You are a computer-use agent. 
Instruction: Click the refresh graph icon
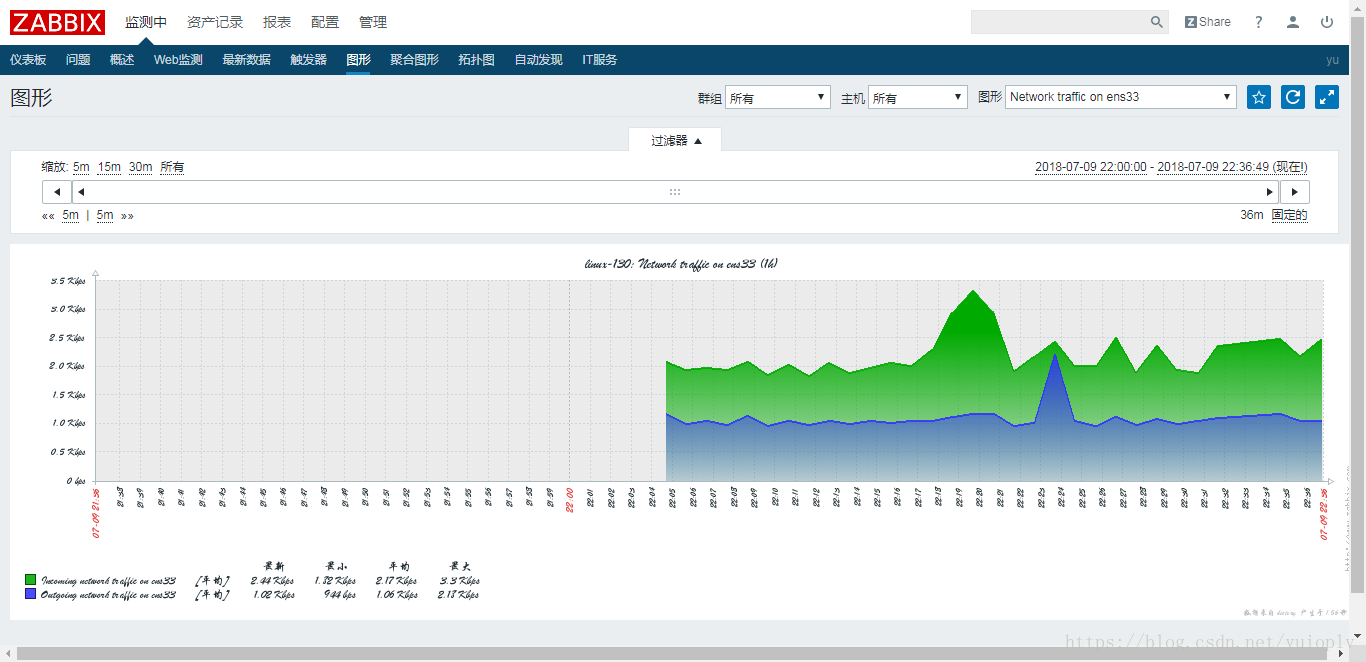point(1293,97)
